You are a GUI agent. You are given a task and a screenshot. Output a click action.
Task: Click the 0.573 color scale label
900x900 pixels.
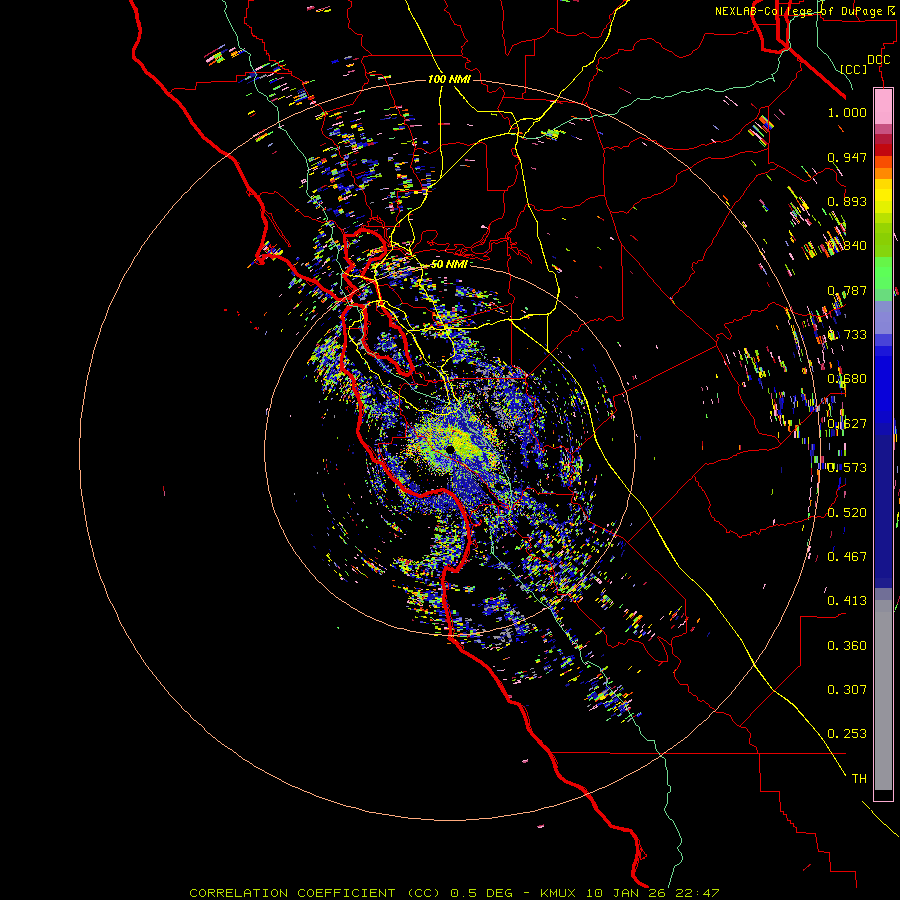pyautogui.click(x=847, y=468)
